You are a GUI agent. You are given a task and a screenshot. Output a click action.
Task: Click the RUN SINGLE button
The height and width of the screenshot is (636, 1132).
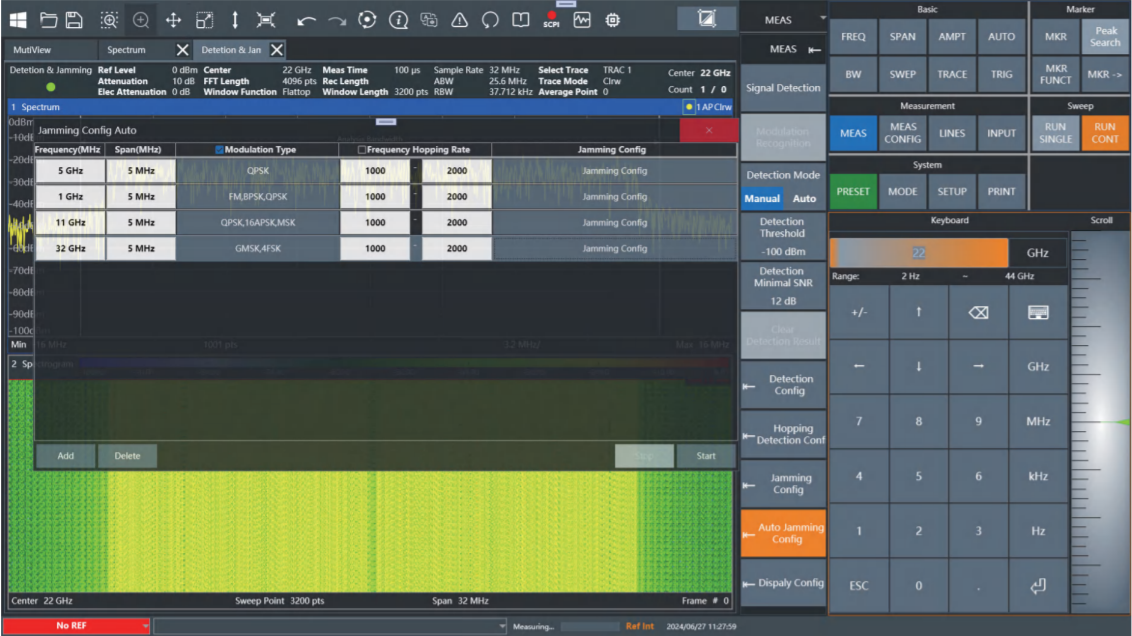(1055, 133)
